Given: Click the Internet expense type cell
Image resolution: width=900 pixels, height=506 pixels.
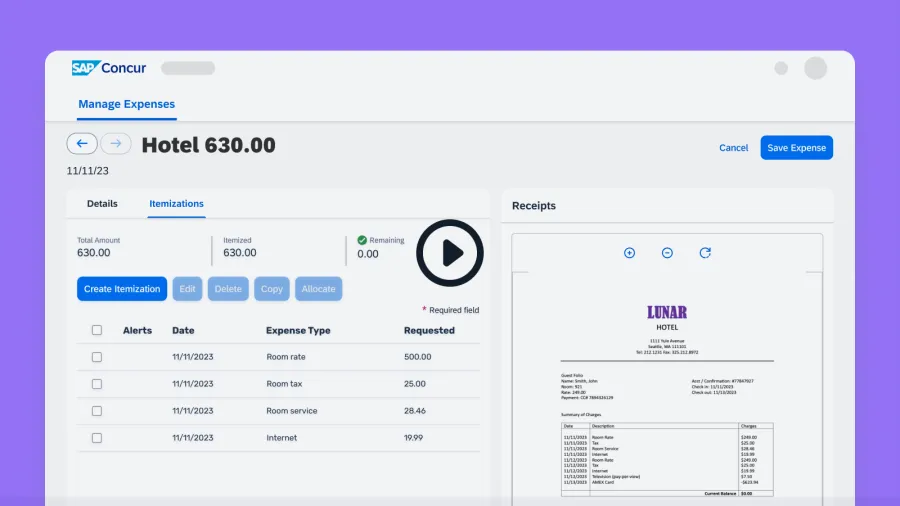Looking at the screenshot, I should (281, 438).
